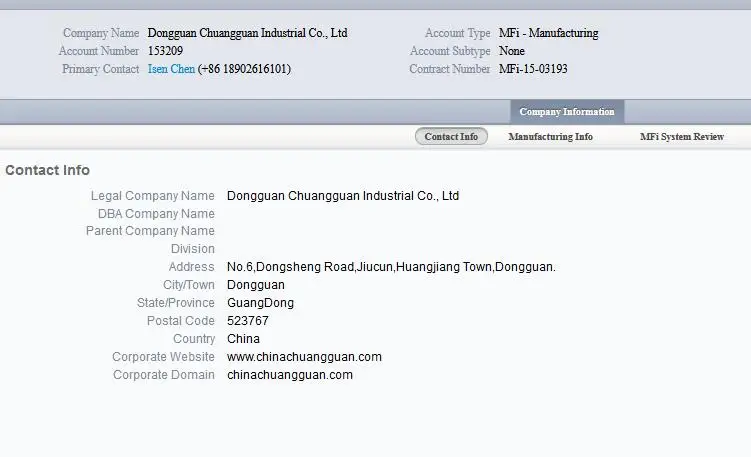This screenshot has height=457, width=751.
Task: Click Country value China
Action: tap(243, 339)
